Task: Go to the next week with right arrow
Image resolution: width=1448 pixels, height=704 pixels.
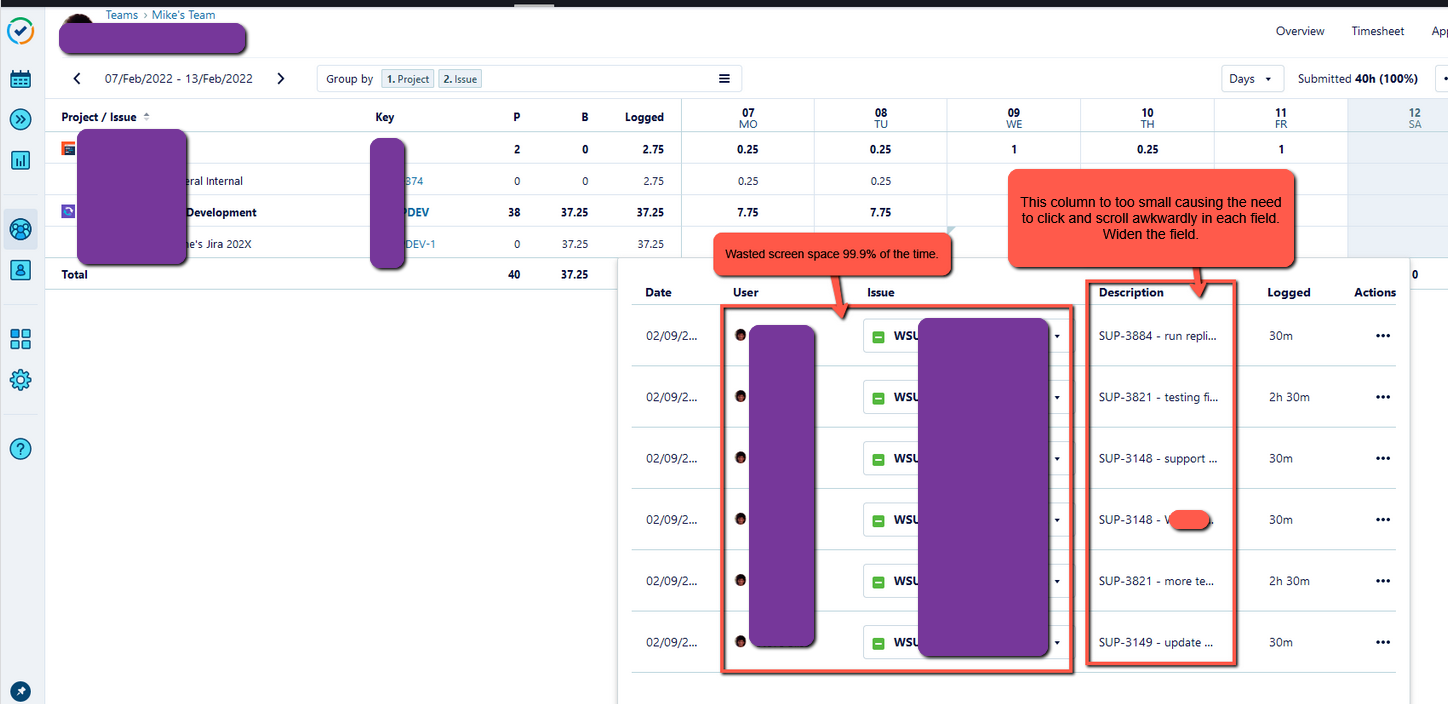Action: [x=281, y=79]
